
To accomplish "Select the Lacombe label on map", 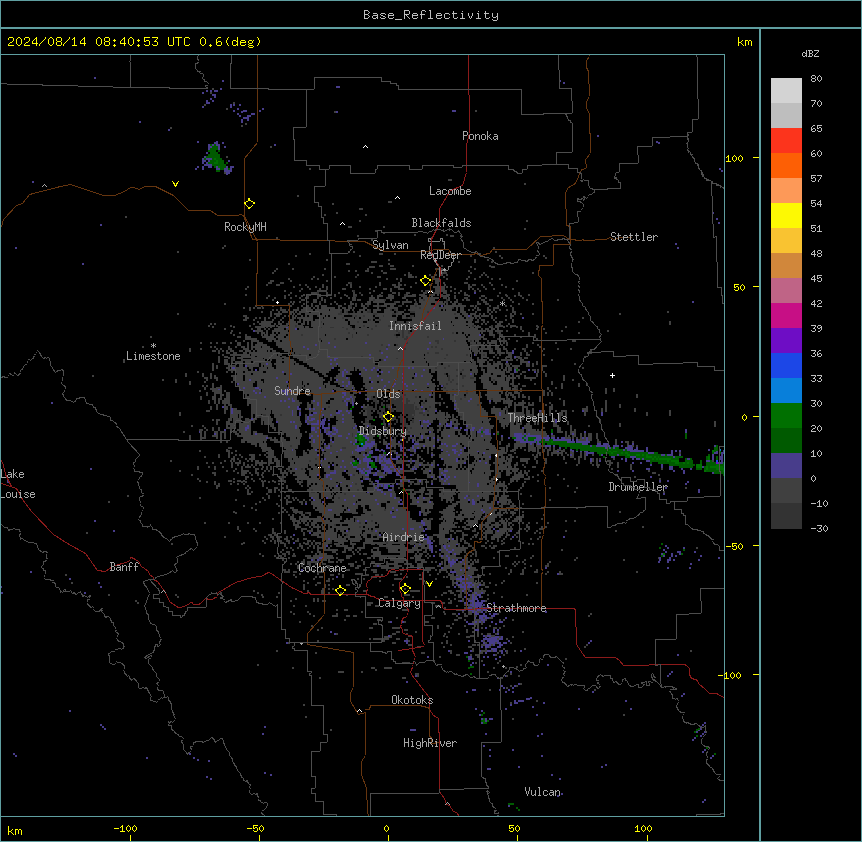I will pos(450,191).
